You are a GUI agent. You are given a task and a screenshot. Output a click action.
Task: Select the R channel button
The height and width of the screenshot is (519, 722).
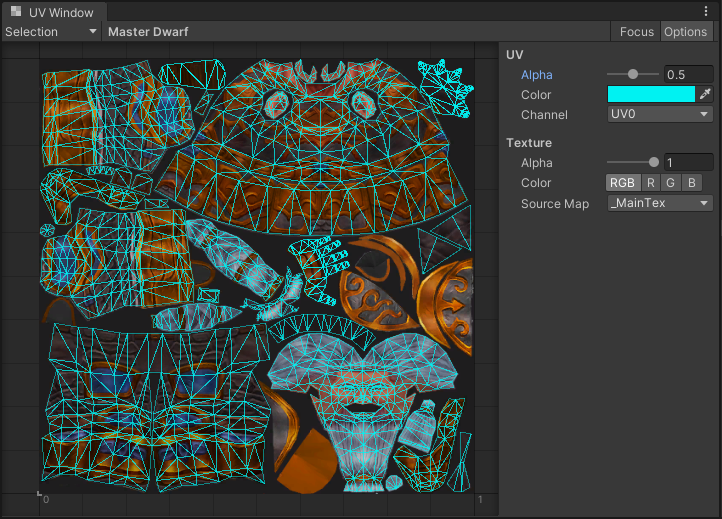[651, 183]
